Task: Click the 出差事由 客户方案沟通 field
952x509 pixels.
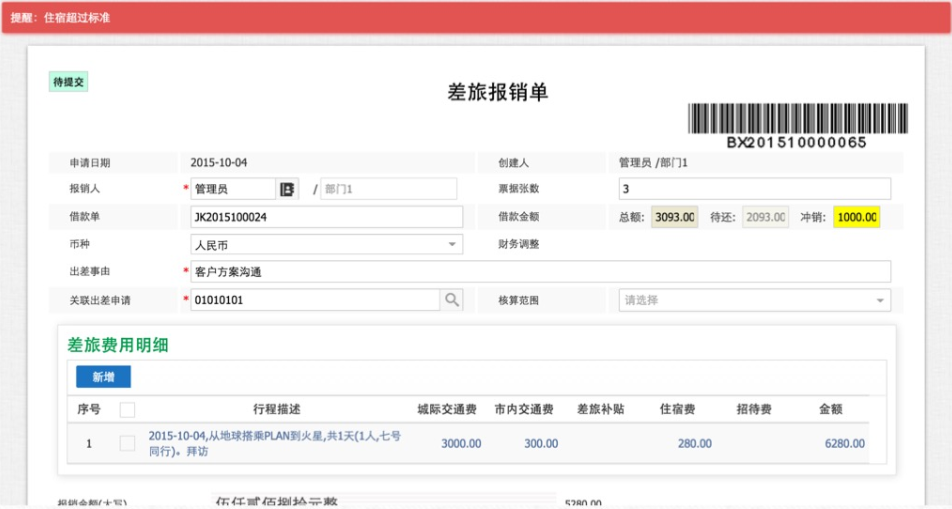Action: [540, 272]
